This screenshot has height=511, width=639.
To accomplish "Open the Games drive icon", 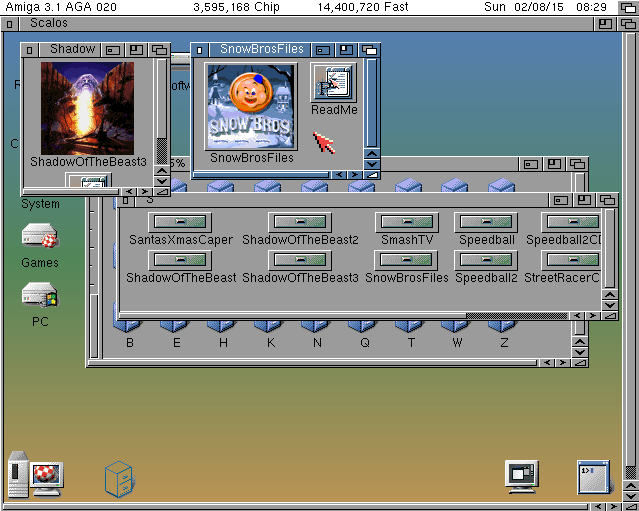I will [40, 236].
